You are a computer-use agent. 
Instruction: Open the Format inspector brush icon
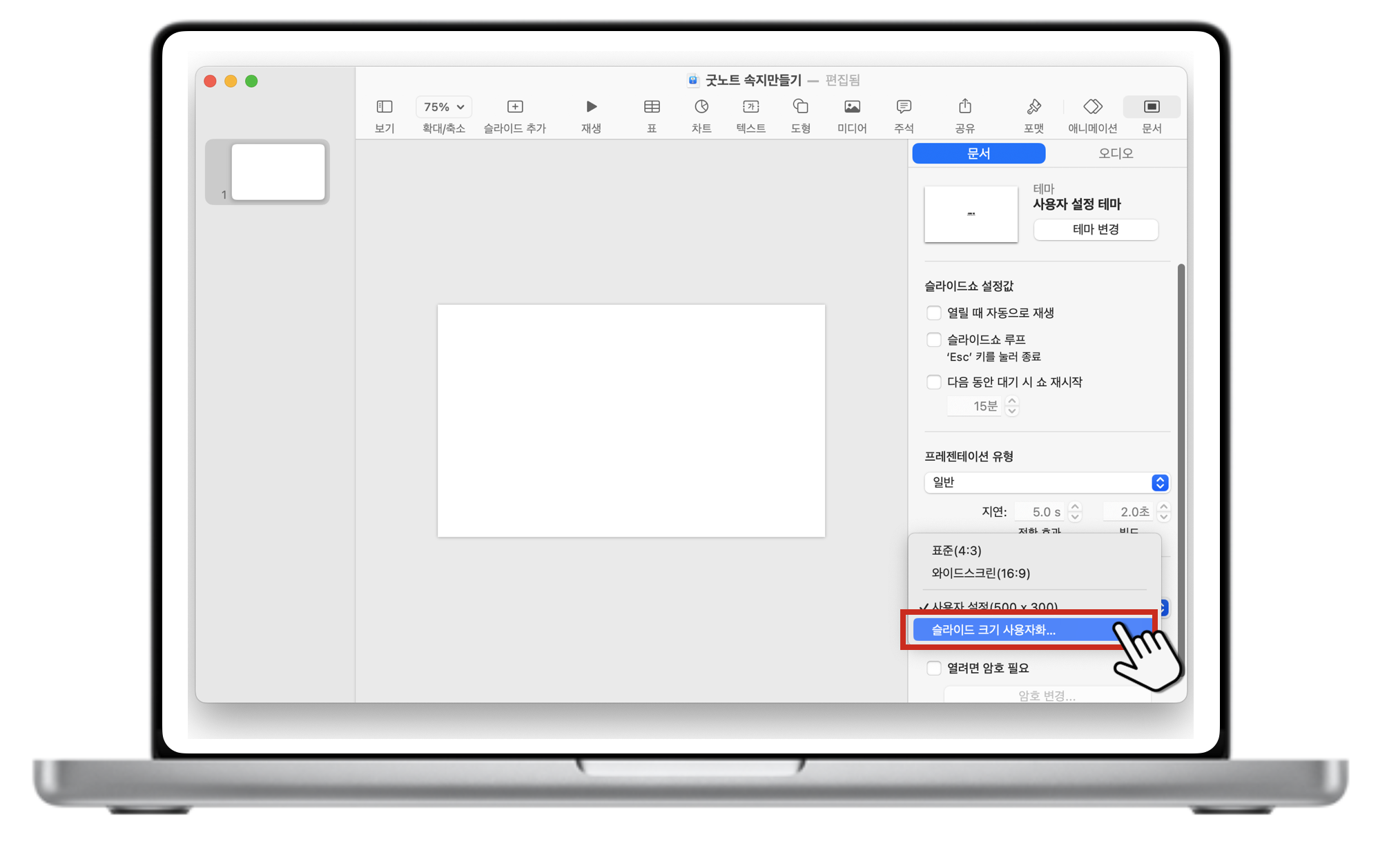(x=1033, y=107)
